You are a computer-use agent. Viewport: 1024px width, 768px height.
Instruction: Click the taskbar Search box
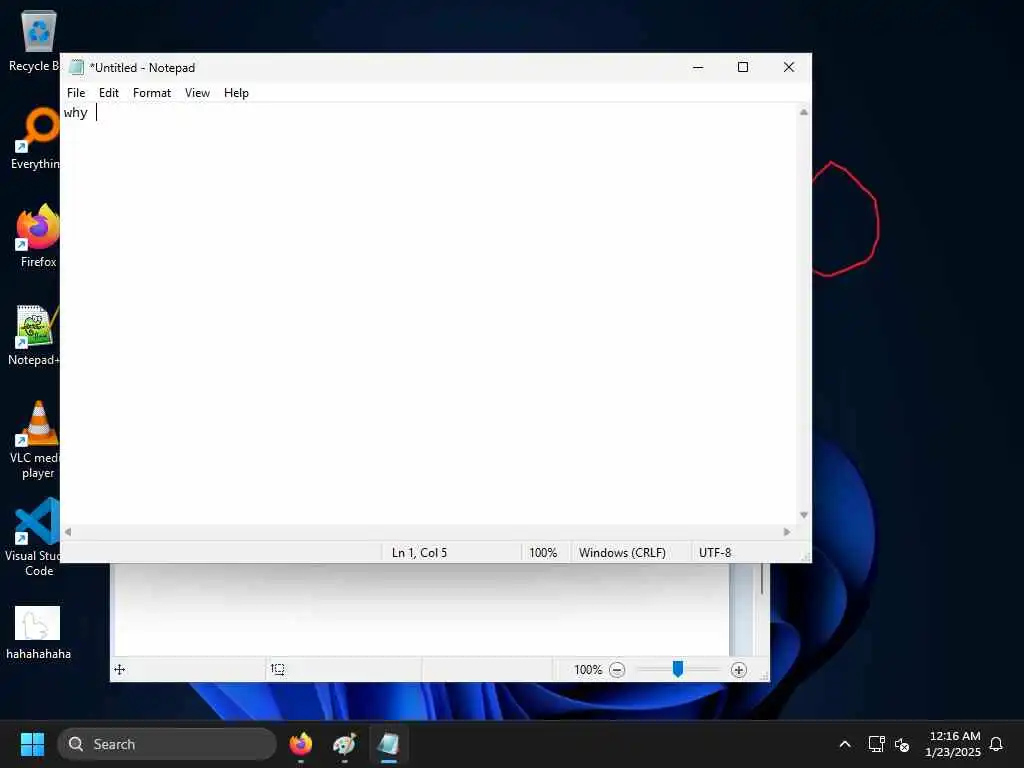tap(167, 744)
